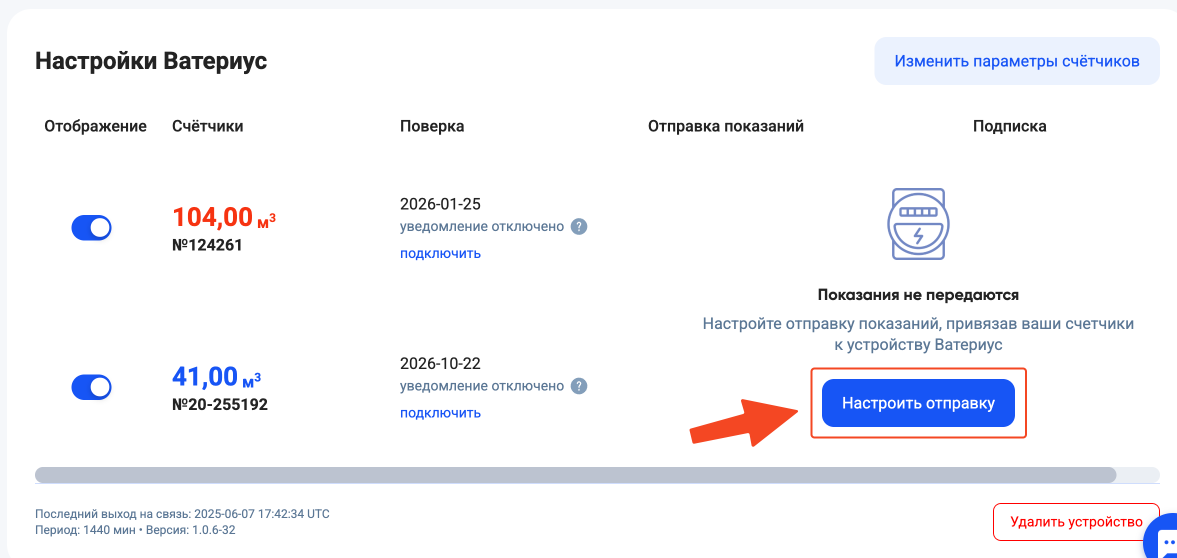Click help icon beside the 2026-01-25 notification status
Image resolution: width=1177 pixels, height=558 pixels.
pos(578,227)
